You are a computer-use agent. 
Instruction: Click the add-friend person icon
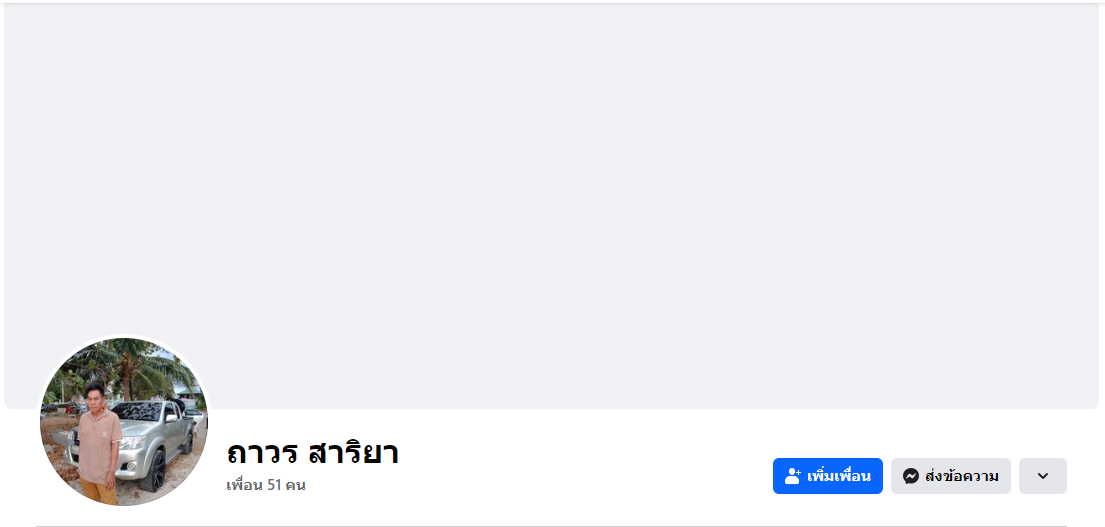coord(793,476)
